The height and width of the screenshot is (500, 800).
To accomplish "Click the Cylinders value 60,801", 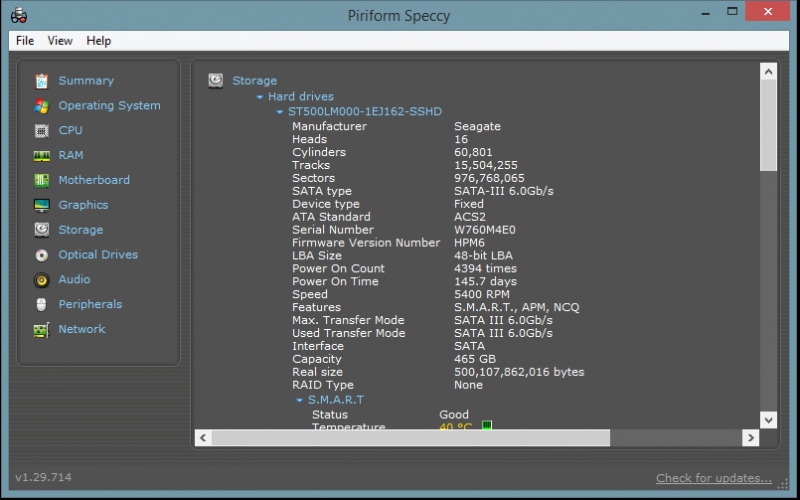I will (x=473, y=153).
